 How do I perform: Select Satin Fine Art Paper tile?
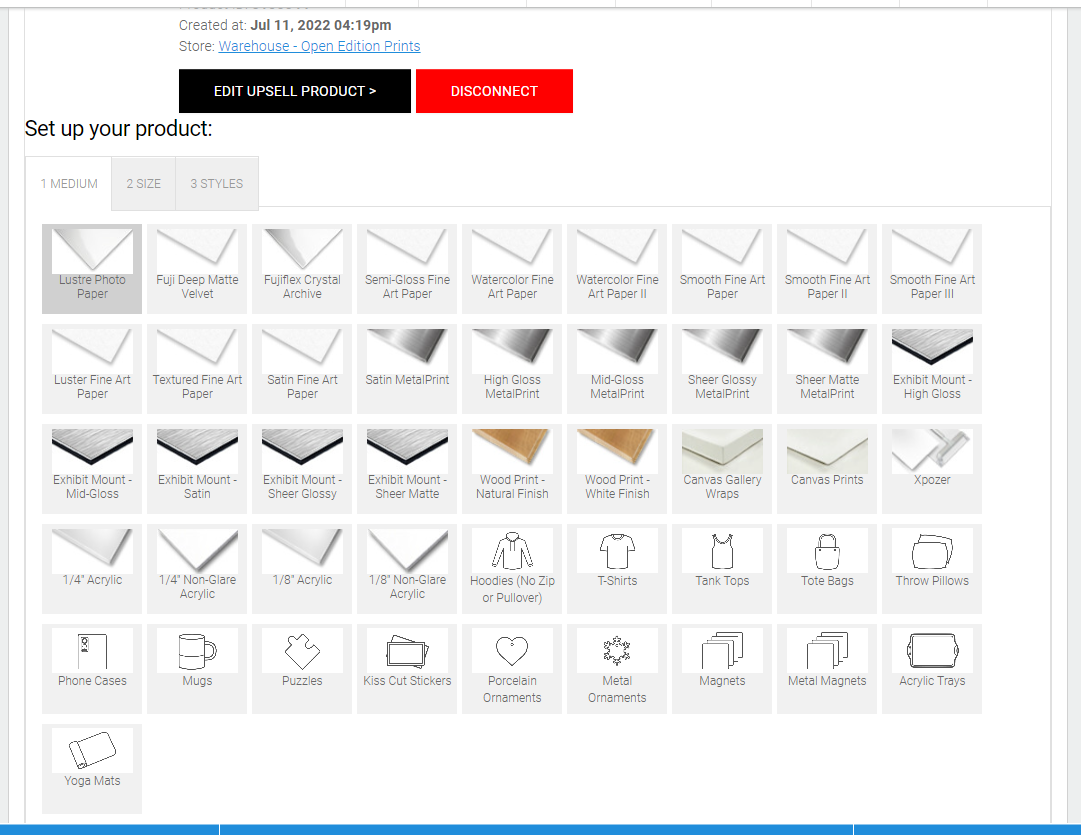tap(302, 369)
